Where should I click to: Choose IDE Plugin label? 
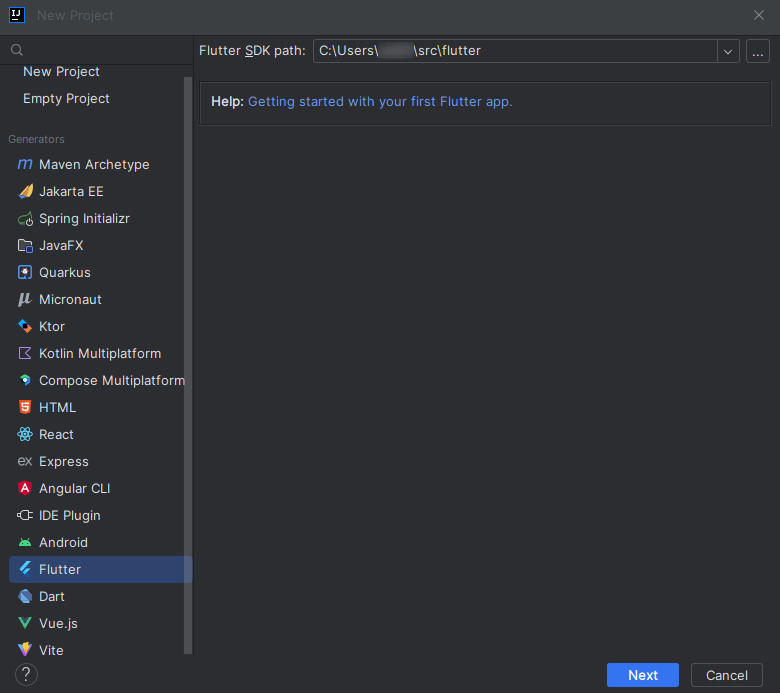pyautogui.click(x=70, y=515)
